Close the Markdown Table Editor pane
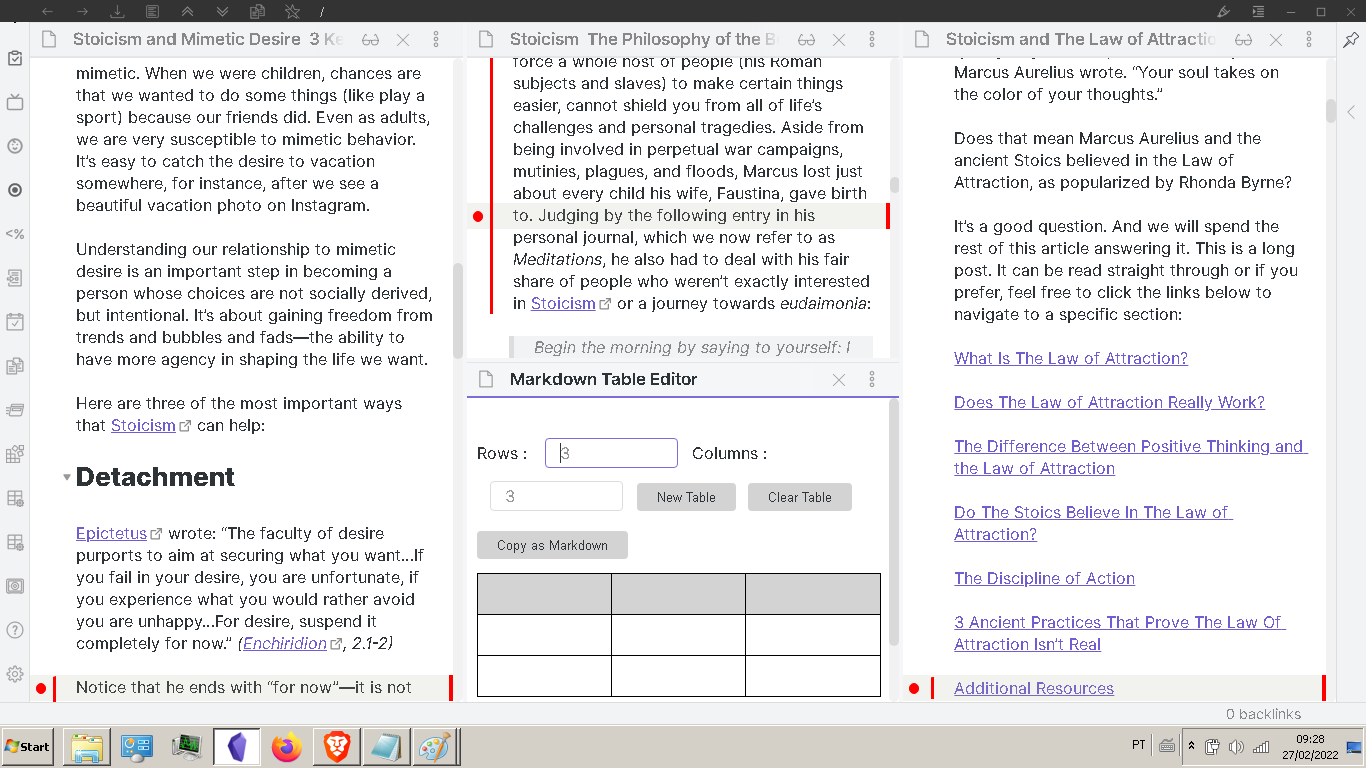The height and width of the screenshot is (768, 1366). [x=839, y=379]
